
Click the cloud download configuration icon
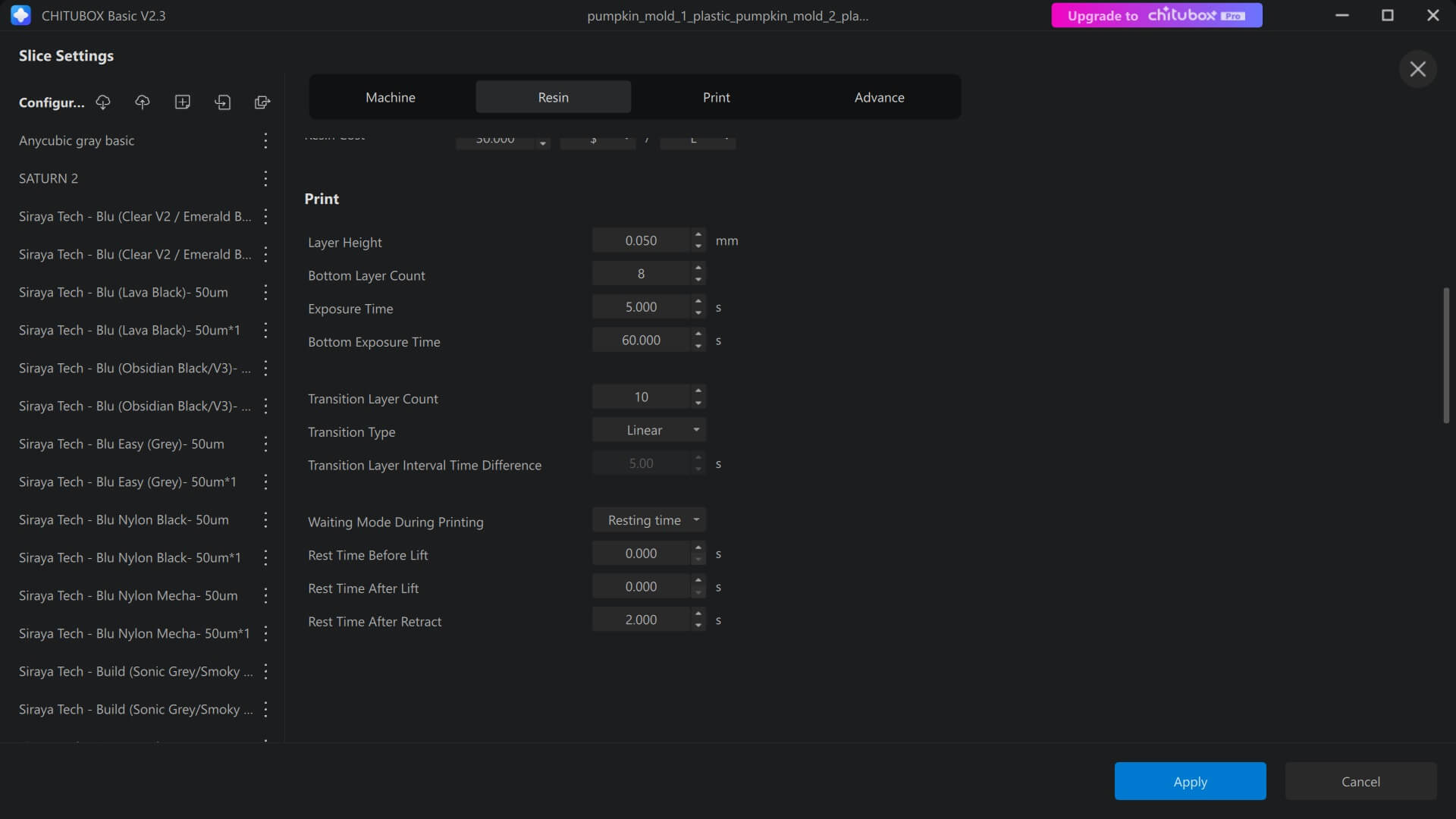pyautogui.click(x=103, y=102)
